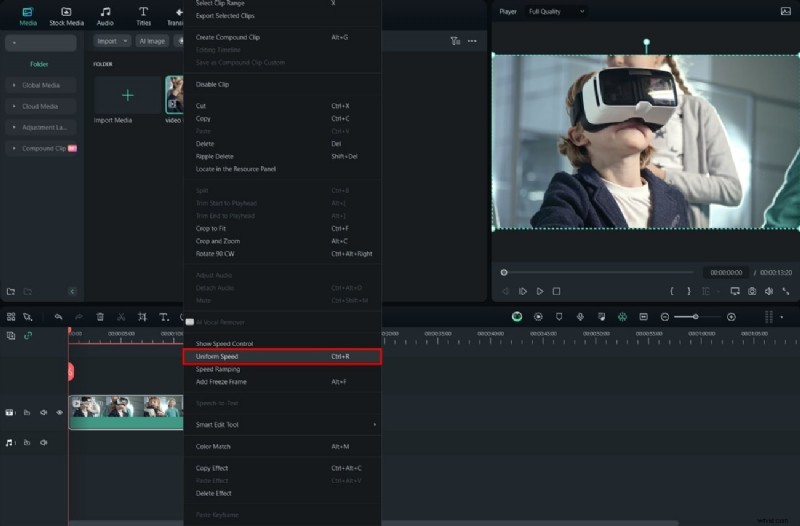
Task: Click the crop tool icon in timeline toolbar
Action: point(142,317)
